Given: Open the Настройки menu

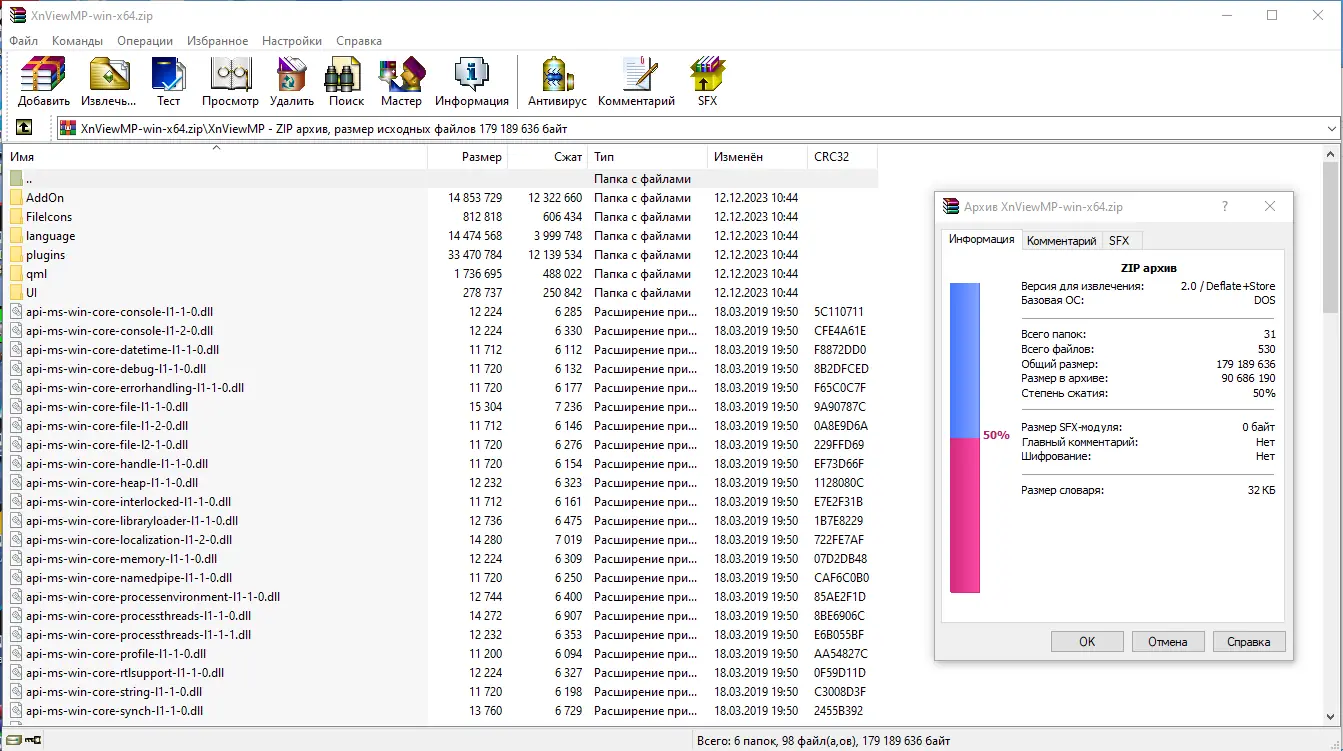Looking at the screenshot, I should pos(292,41).
